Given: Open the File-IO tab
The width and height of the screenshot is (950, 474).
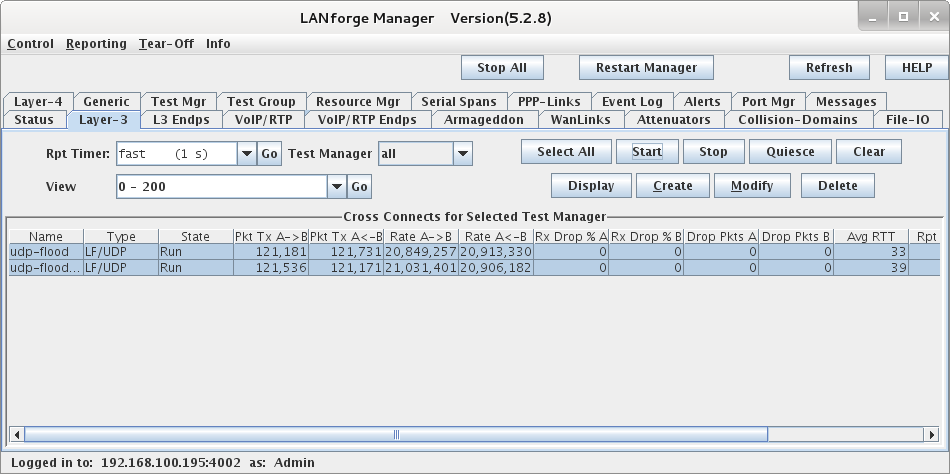Looking at the screenshot, I should (907, 119).
